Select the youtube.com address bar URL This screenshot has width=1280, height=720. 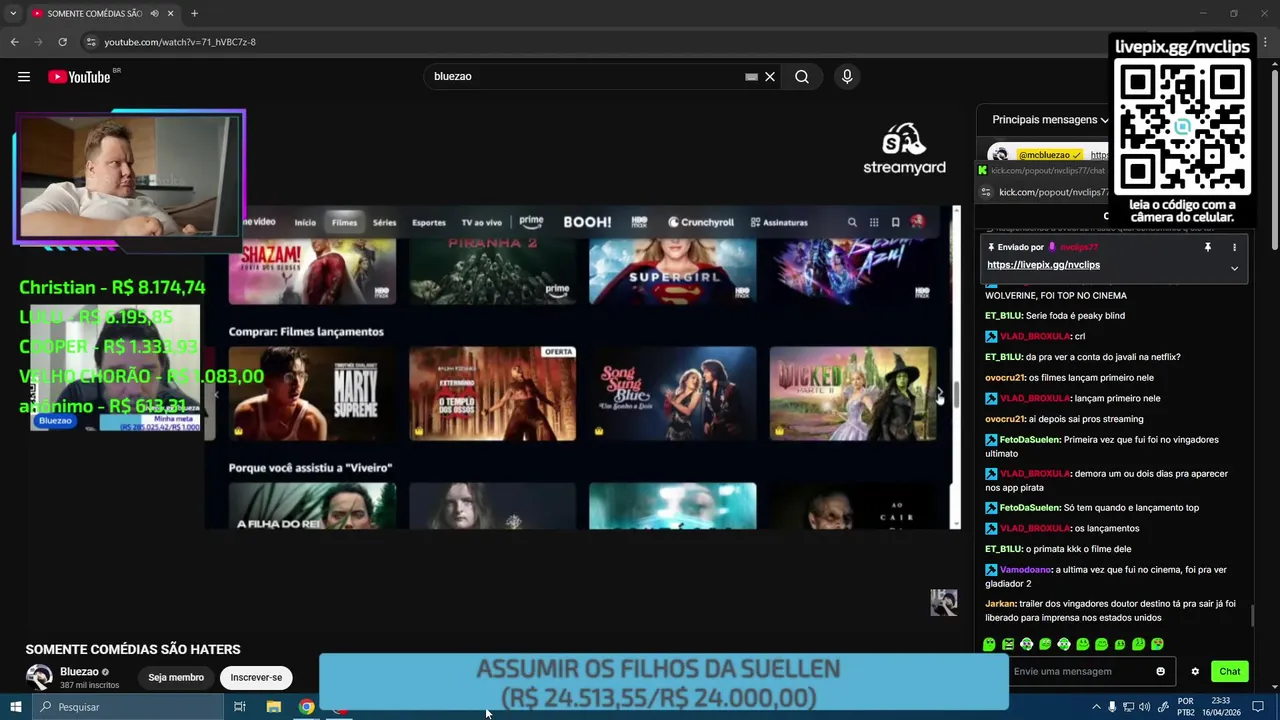pyautogui.click(x=180, y=42)
